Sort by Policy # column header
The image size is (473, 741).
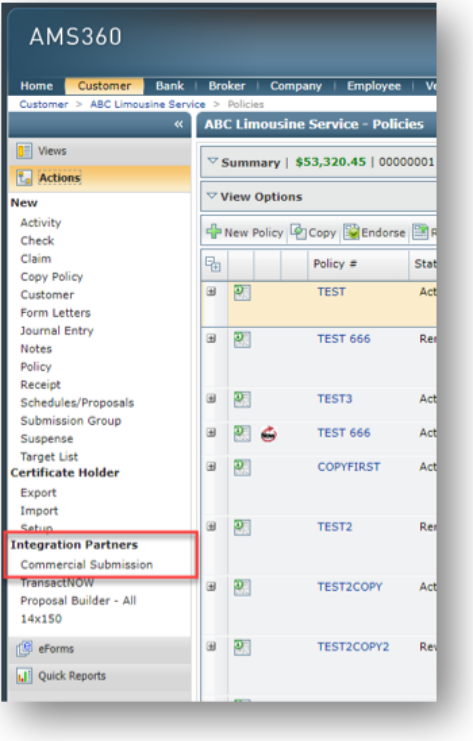pyautogui.click(x=335, y=264)
